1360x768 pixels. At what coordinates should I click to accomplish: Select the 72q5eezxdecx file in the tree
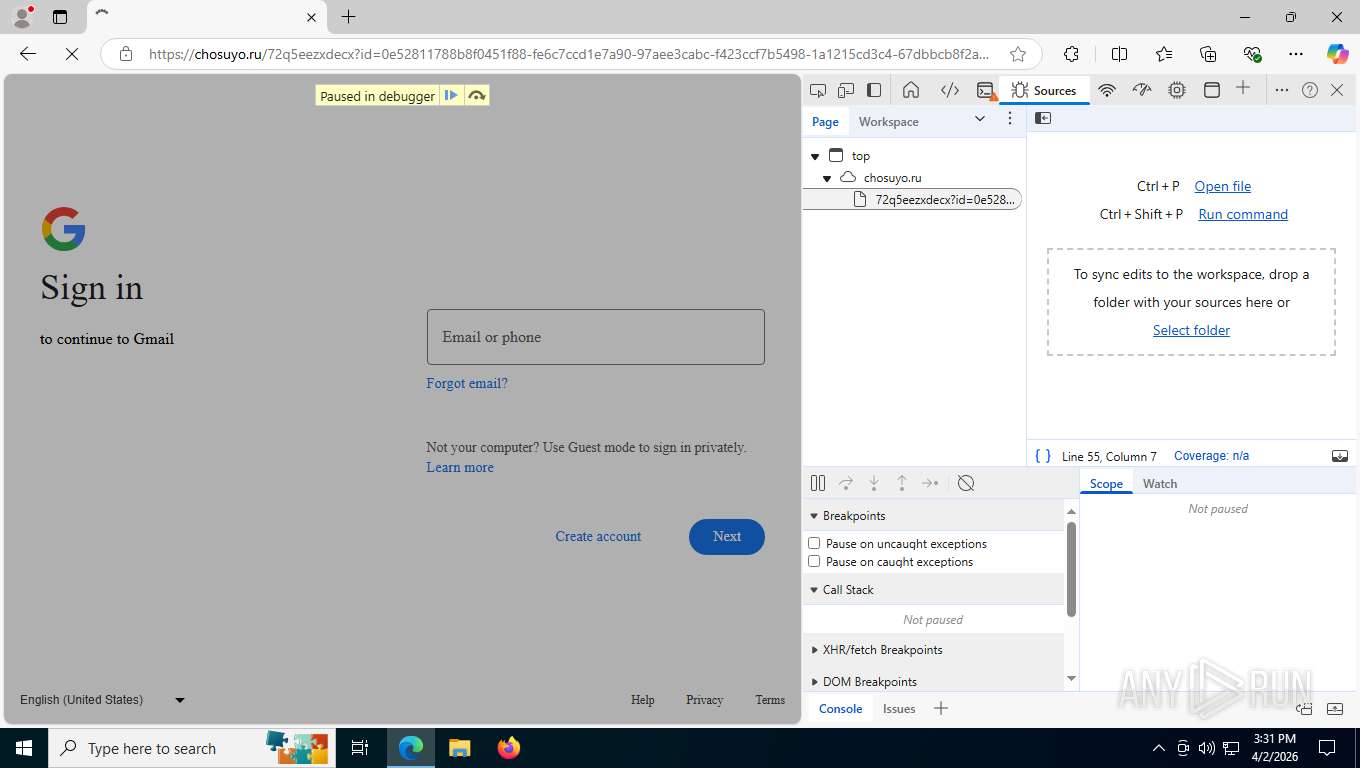912,199
